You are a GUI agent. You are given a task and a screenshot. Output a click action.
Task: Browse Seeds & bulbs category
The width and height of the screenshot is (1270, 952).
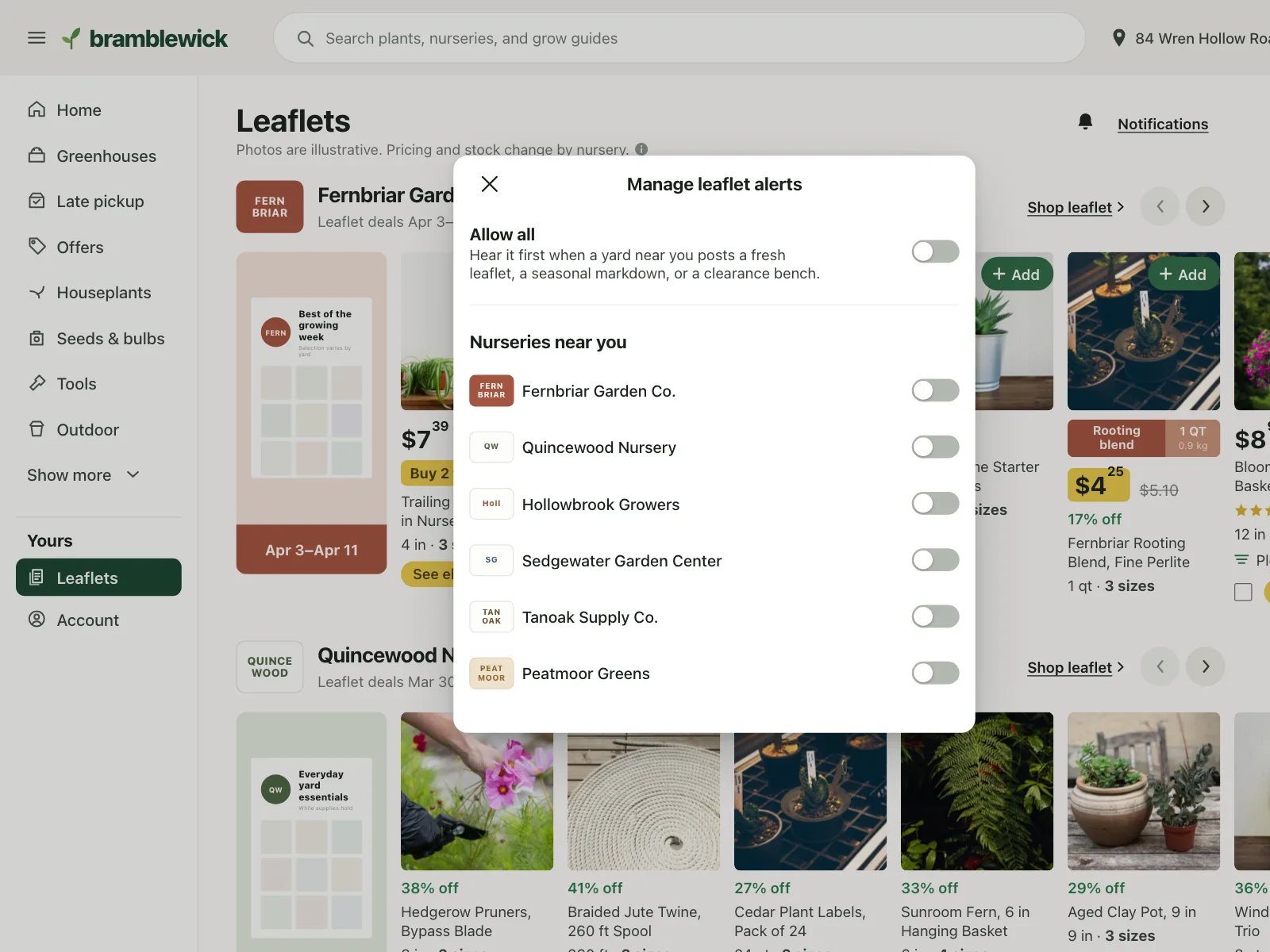coord(98,339)
